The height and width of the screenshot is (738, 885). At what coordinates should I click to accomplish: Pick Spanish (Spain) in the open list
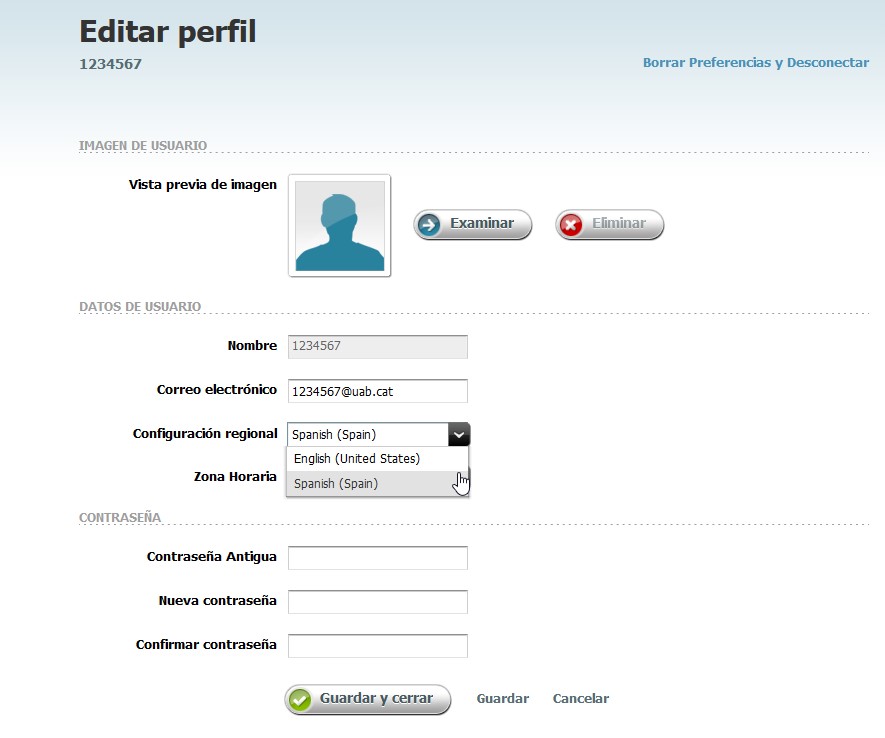coord(336,484)
